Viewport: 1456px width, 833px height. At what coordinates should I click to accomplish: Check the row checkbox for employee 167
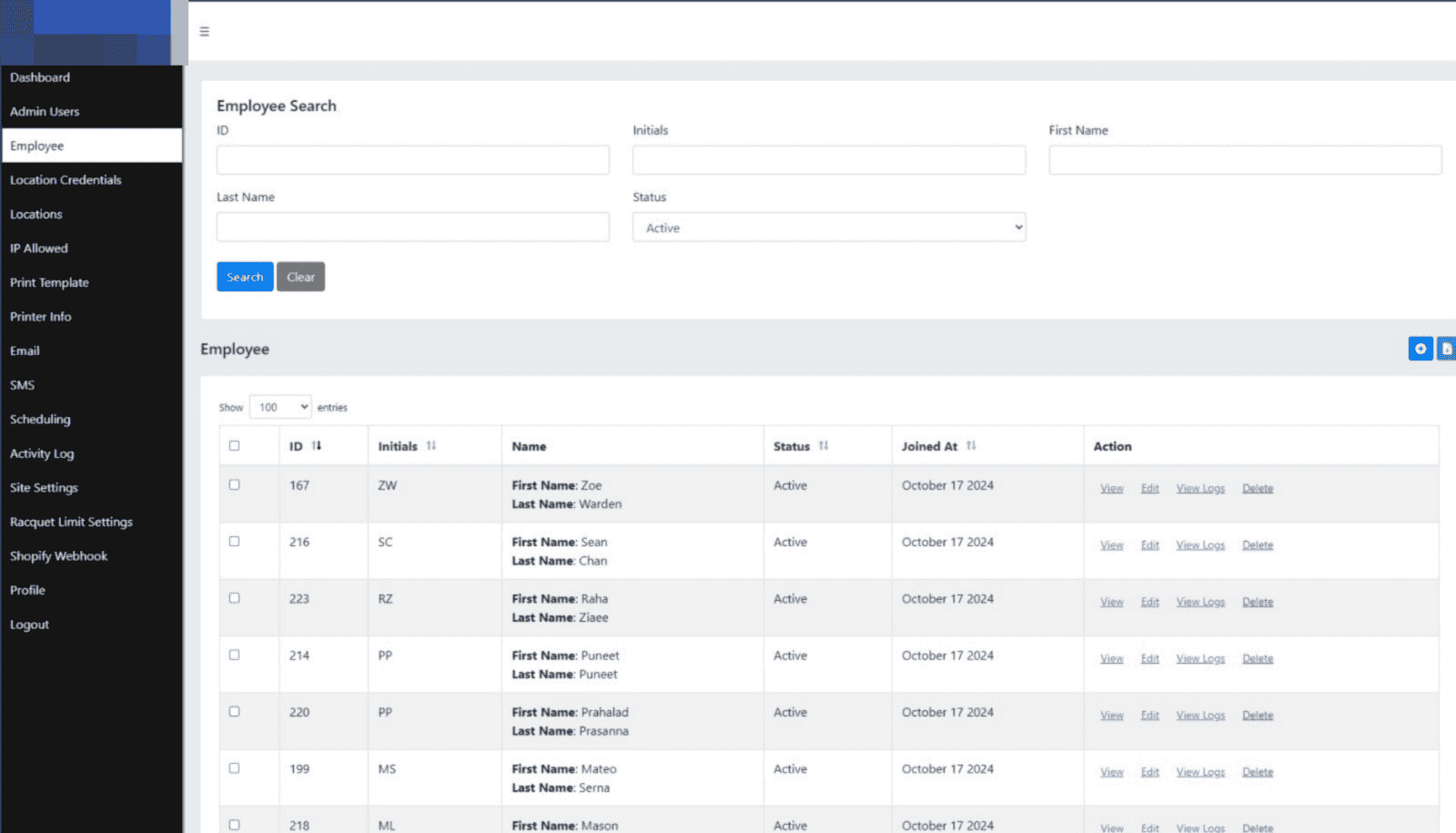point(235,483)
